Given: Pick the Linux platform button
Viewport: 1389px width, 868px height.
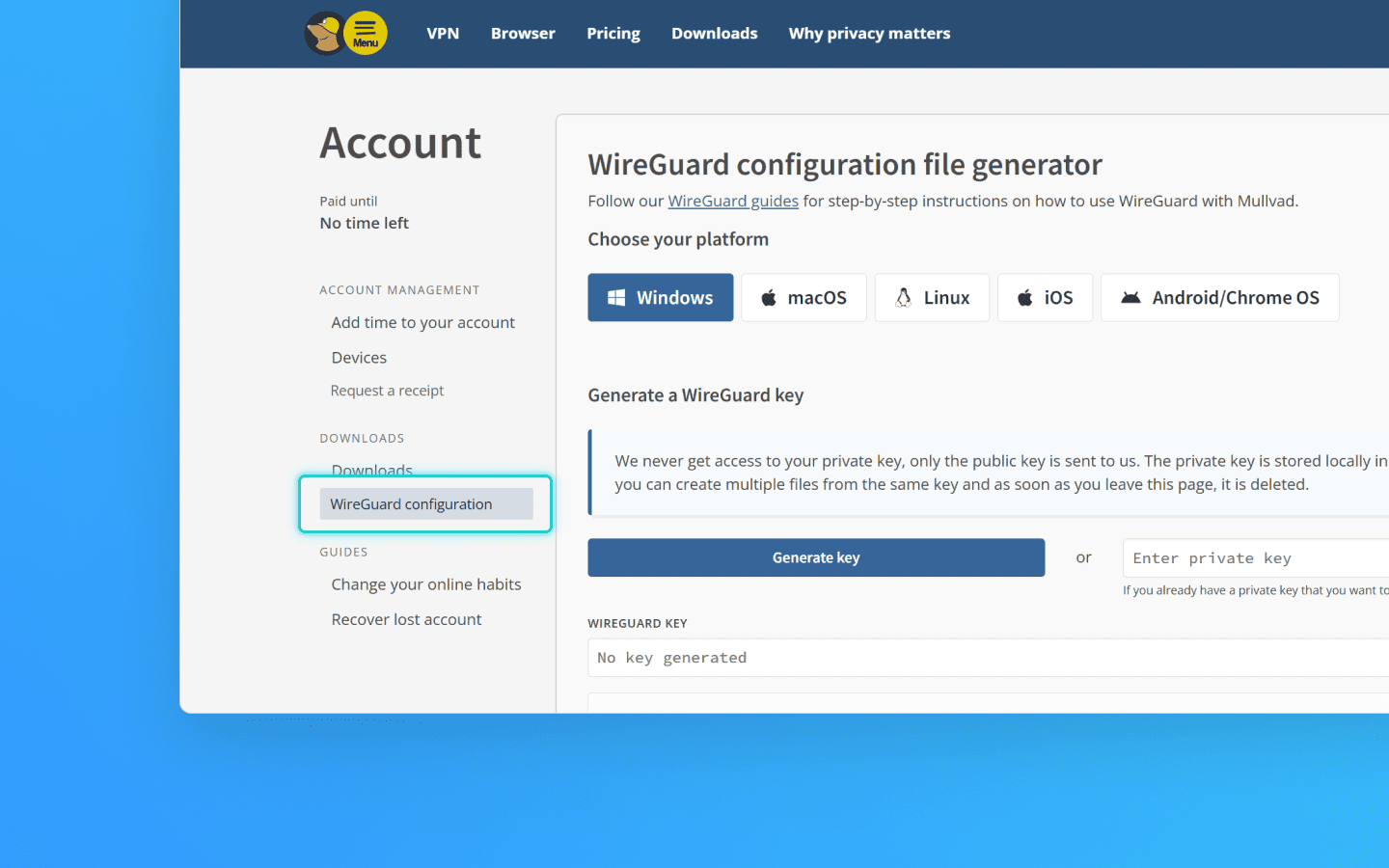Looking at the screenshot, I should (932, 297).
